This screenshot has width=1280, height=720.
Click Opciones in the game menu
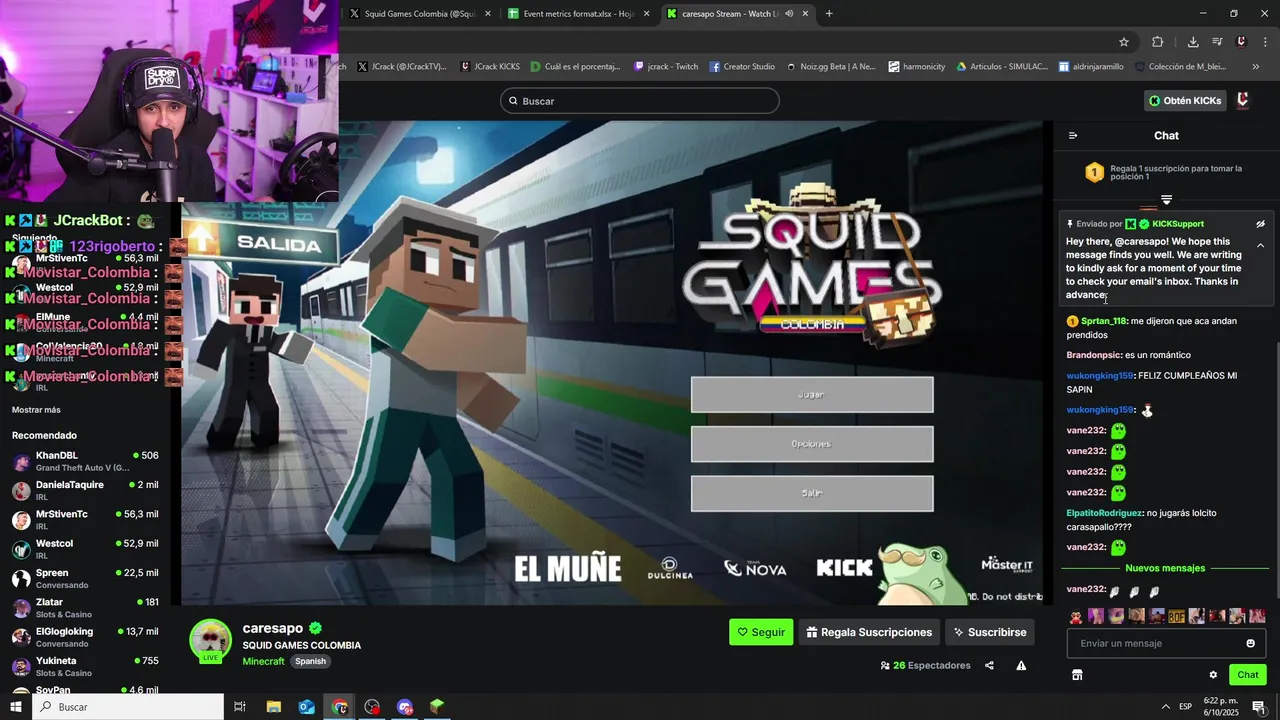(812, 444)
